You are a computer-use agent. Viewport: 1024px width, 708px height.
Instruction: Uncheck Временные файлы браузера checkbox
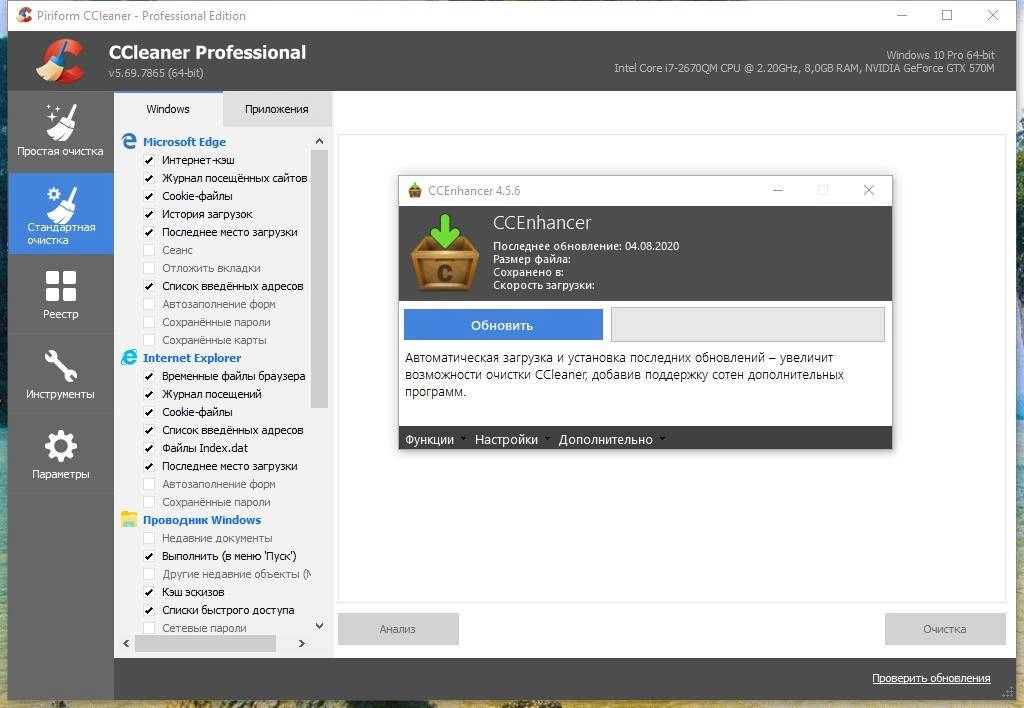(149, 376)
